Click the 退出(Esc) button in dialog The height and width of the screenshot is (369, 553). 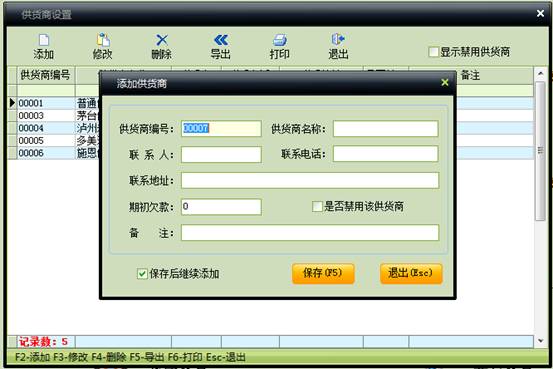pyautogui.click(x=411, y=273)
